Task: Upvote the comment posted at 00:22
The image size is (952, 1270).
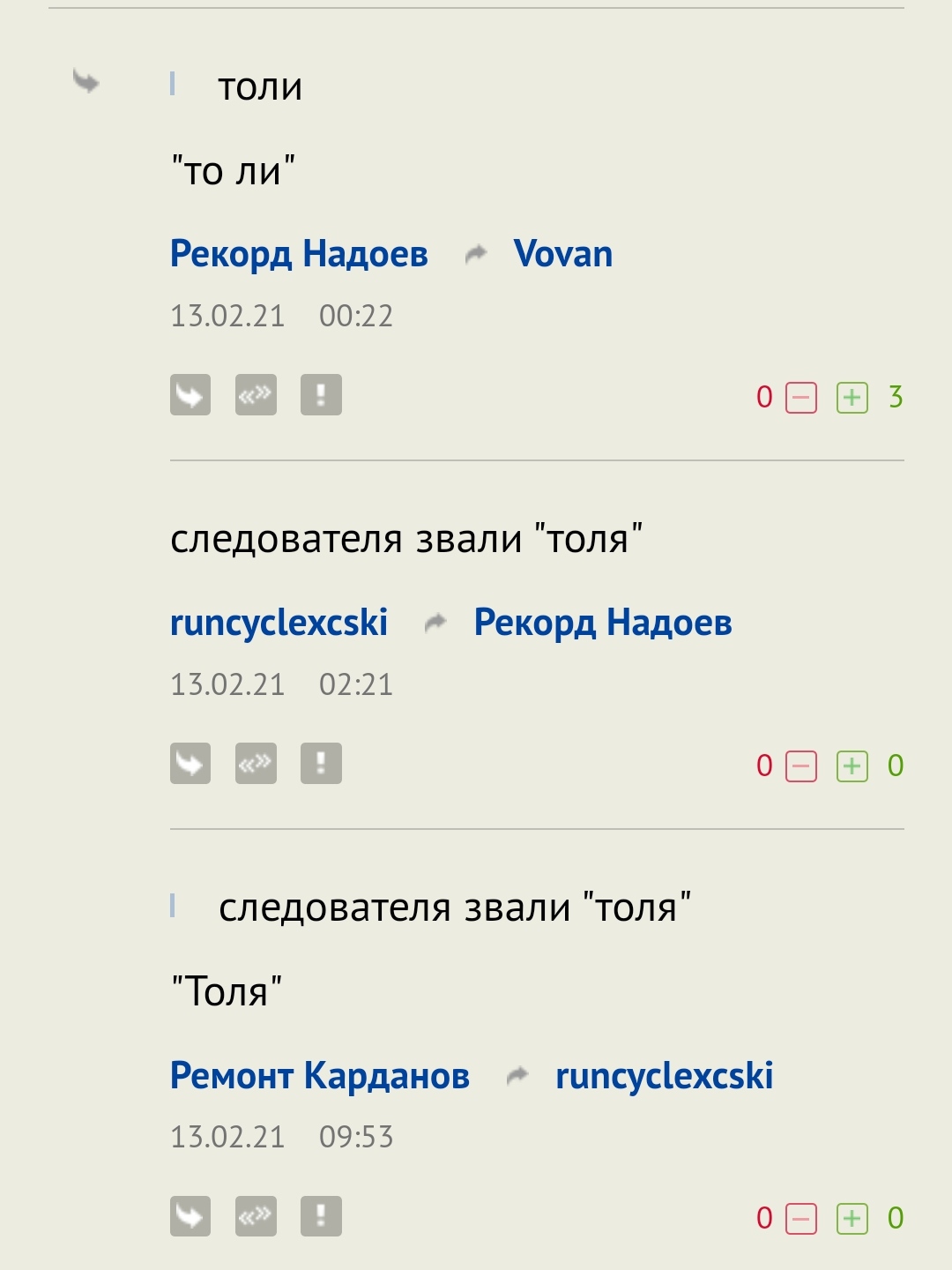Action: tap(852, 398)
